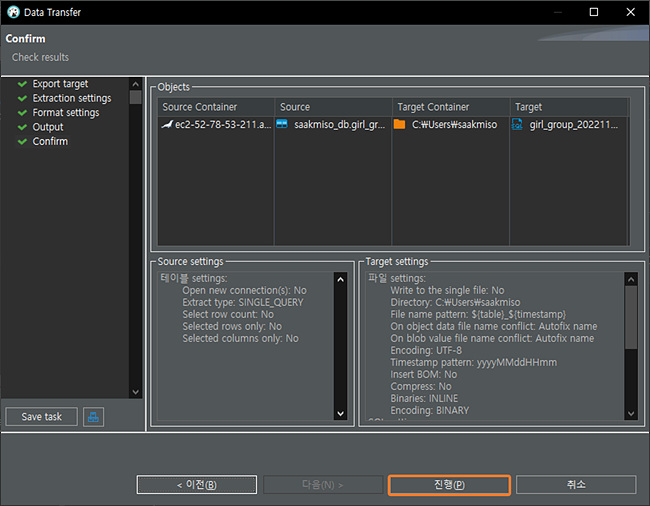The image size is (650, 506).
Task: Click the '테이블 settings:' heading
Action: 194,278
